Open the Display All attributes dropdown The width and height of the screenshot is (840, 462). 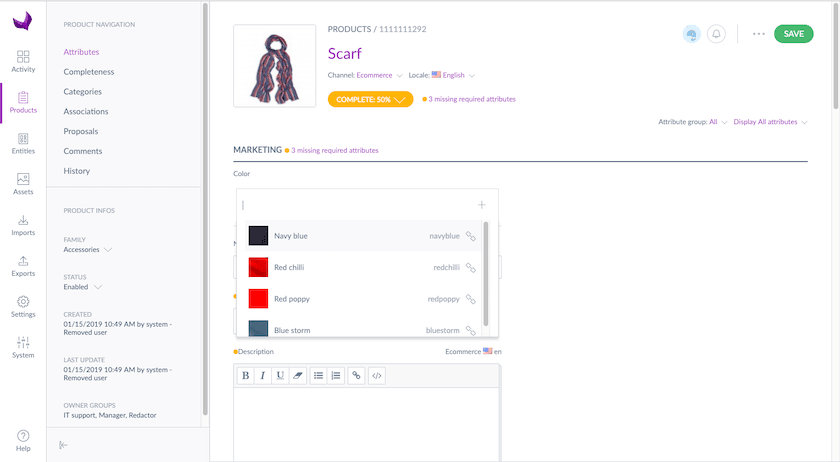770,122
